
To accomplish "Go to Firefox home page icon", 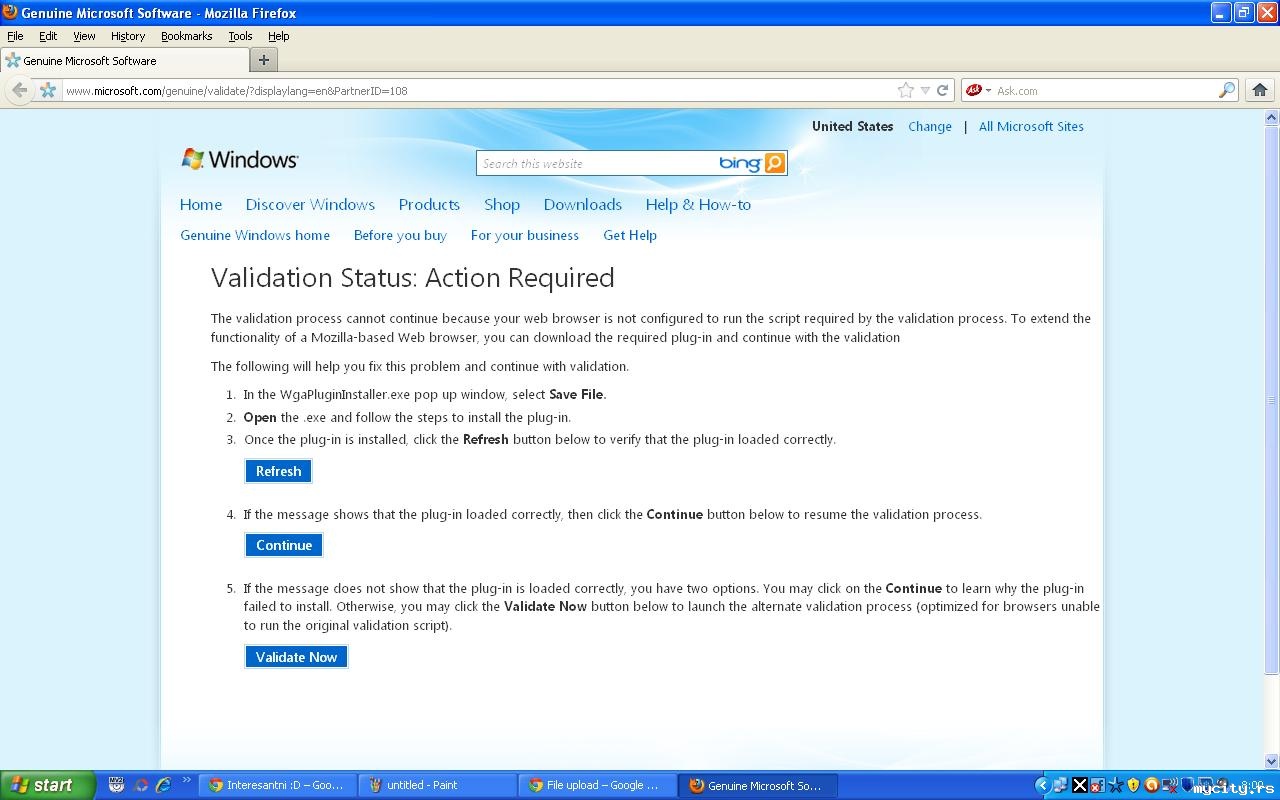I will pos(1260,90).
